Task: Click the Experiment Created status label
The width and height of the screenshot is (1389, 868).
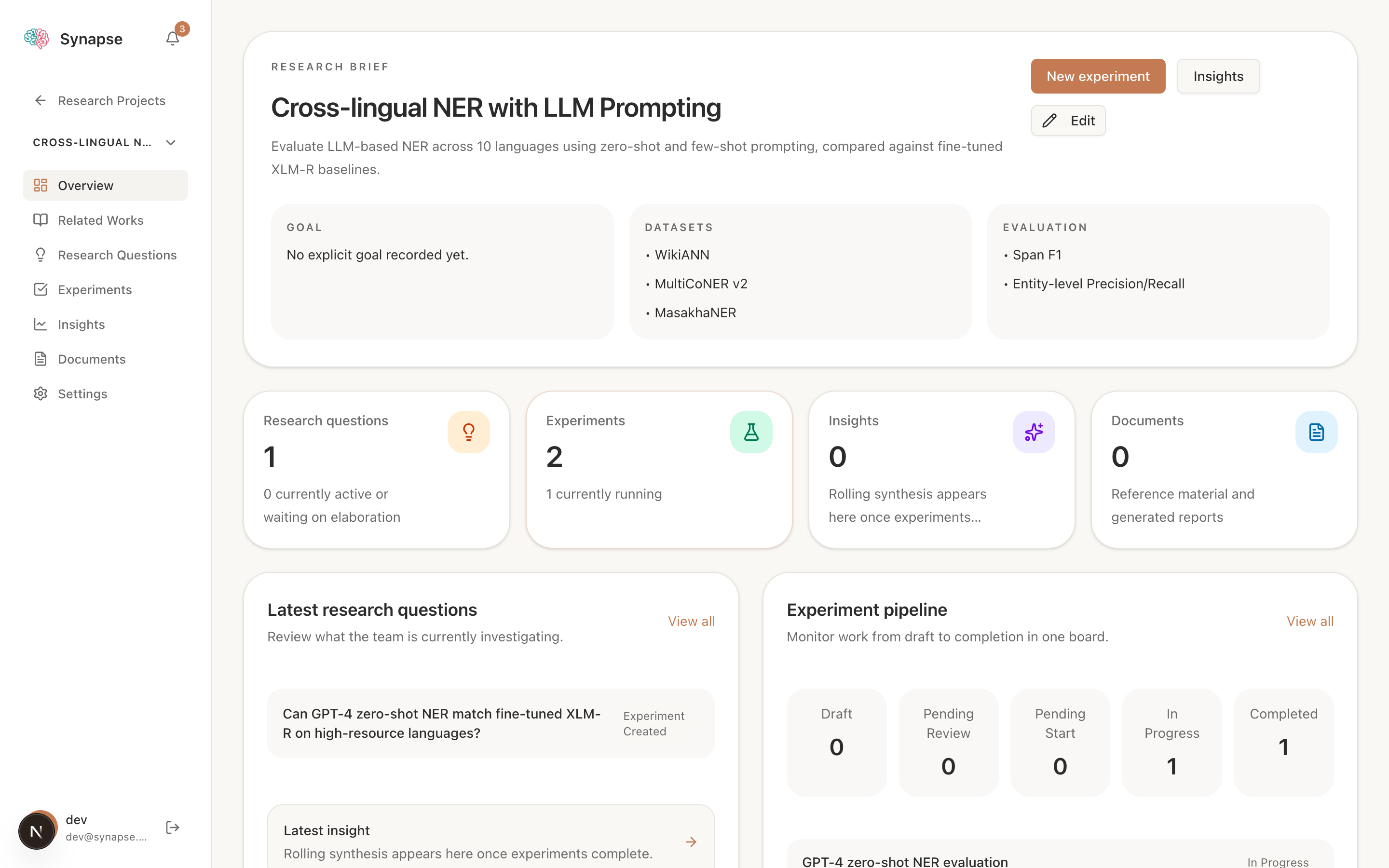Action: [x=654, y=723]
